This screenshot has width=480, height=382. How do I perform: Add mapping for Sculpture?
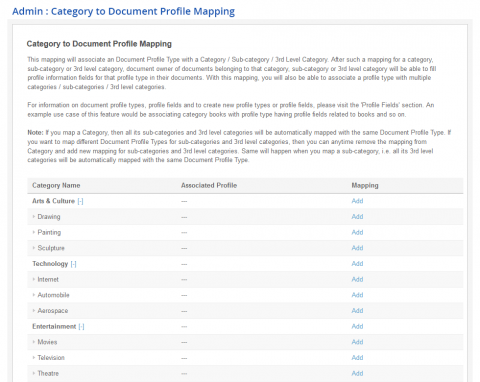[x=357, y=248]
